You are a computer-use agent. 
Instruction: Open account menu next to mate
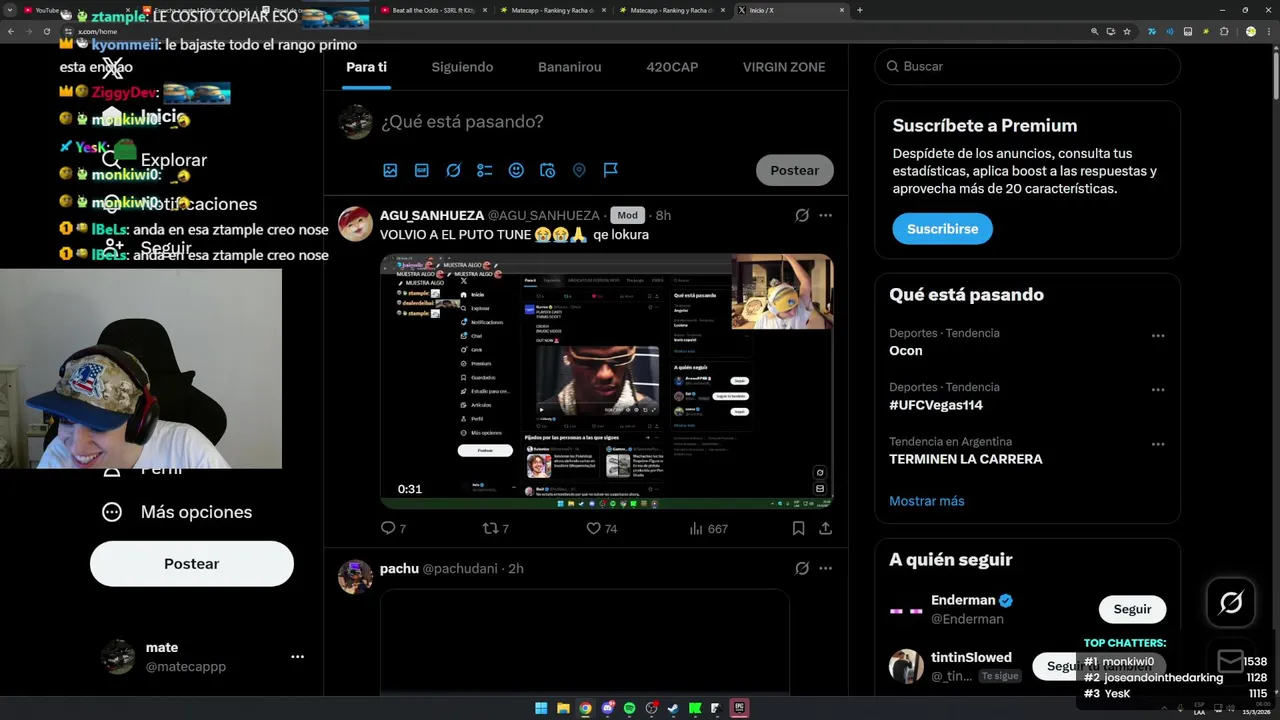(x=297, y=657)
